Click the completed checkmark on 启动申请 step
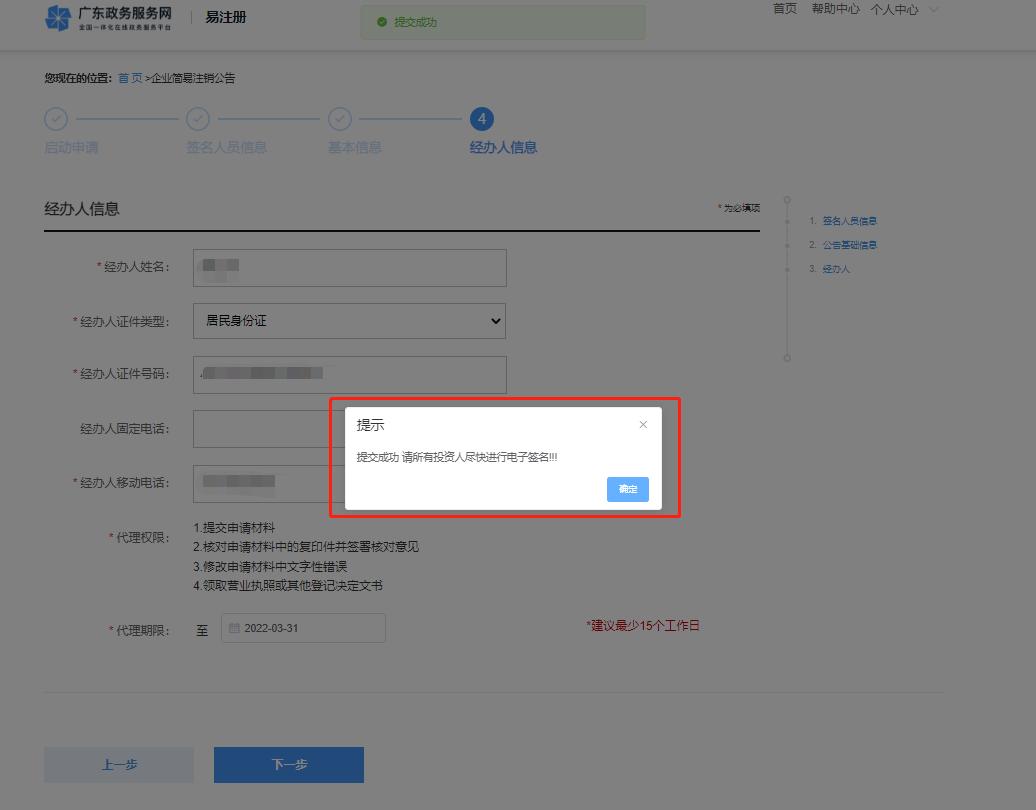 point(56,118)
